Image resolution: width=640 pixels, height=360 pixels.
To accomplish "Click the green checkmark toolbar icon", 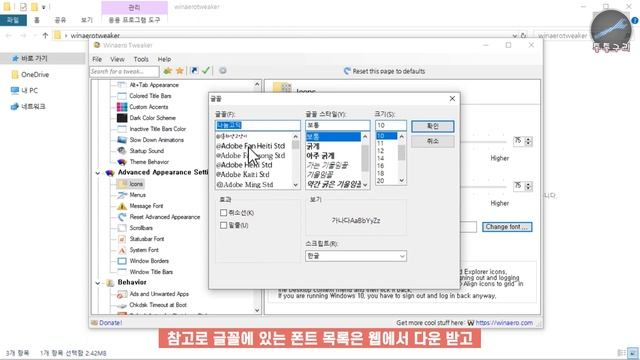I will (206, 71).
